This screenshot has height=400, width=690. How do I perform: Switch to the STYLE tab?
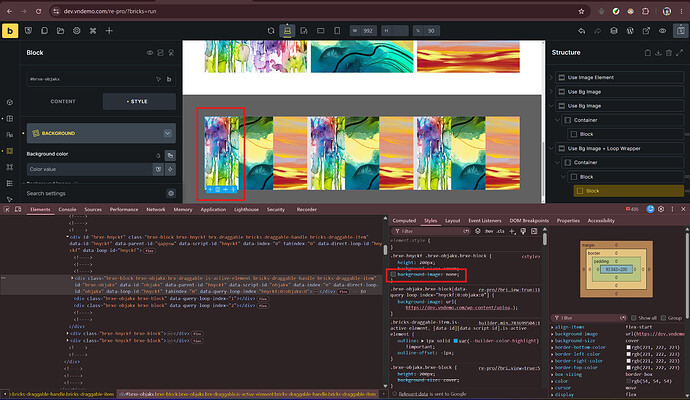pos(139,102)
